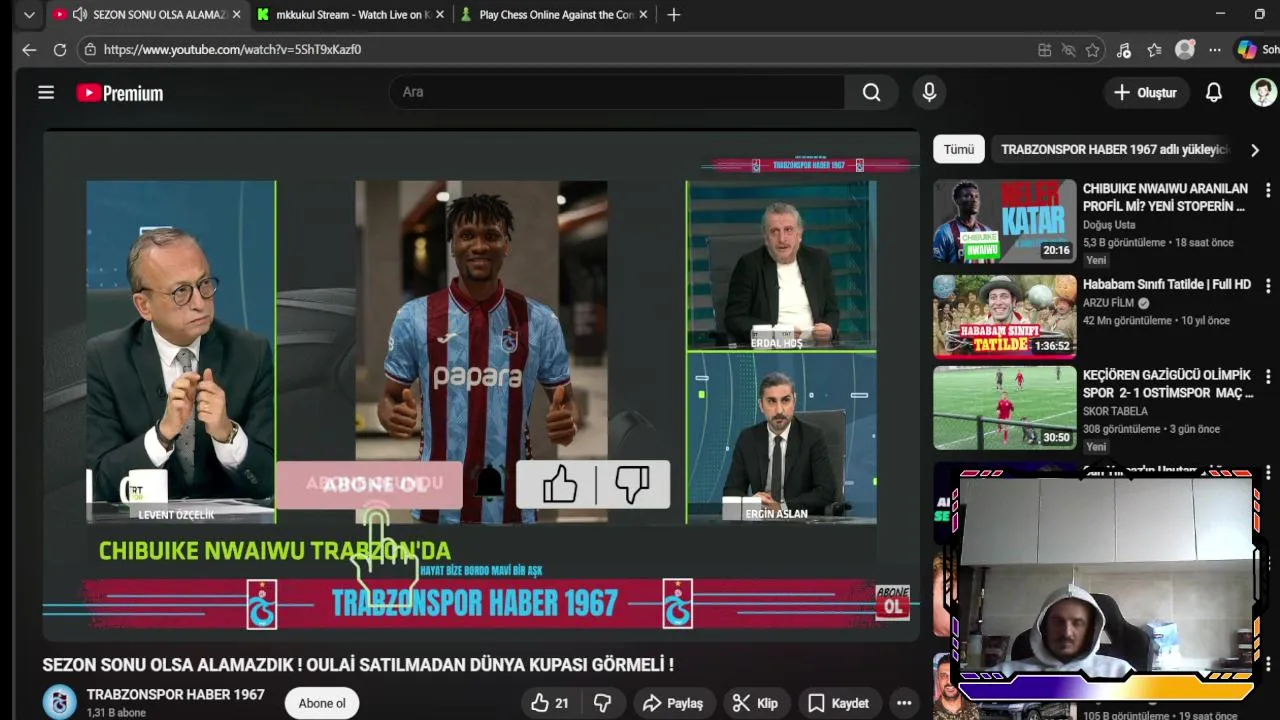The height and width of the screenshot is (720, 1280).
Task: Open Hababam Sınıfı Tatilde Full HD title
Action: pos(1166,284)
